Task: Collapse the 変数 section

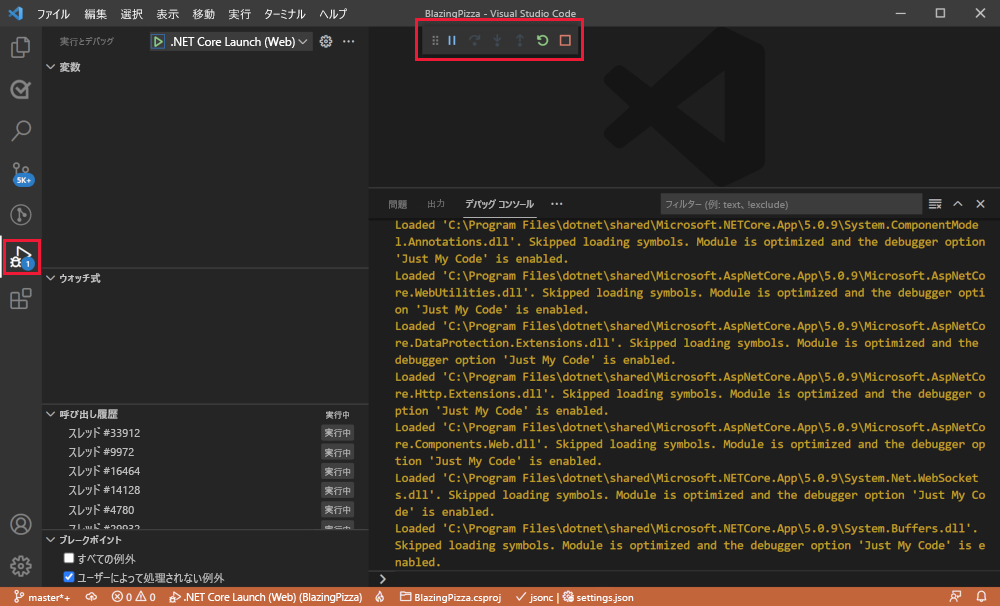Action: [x=50, y=66]
